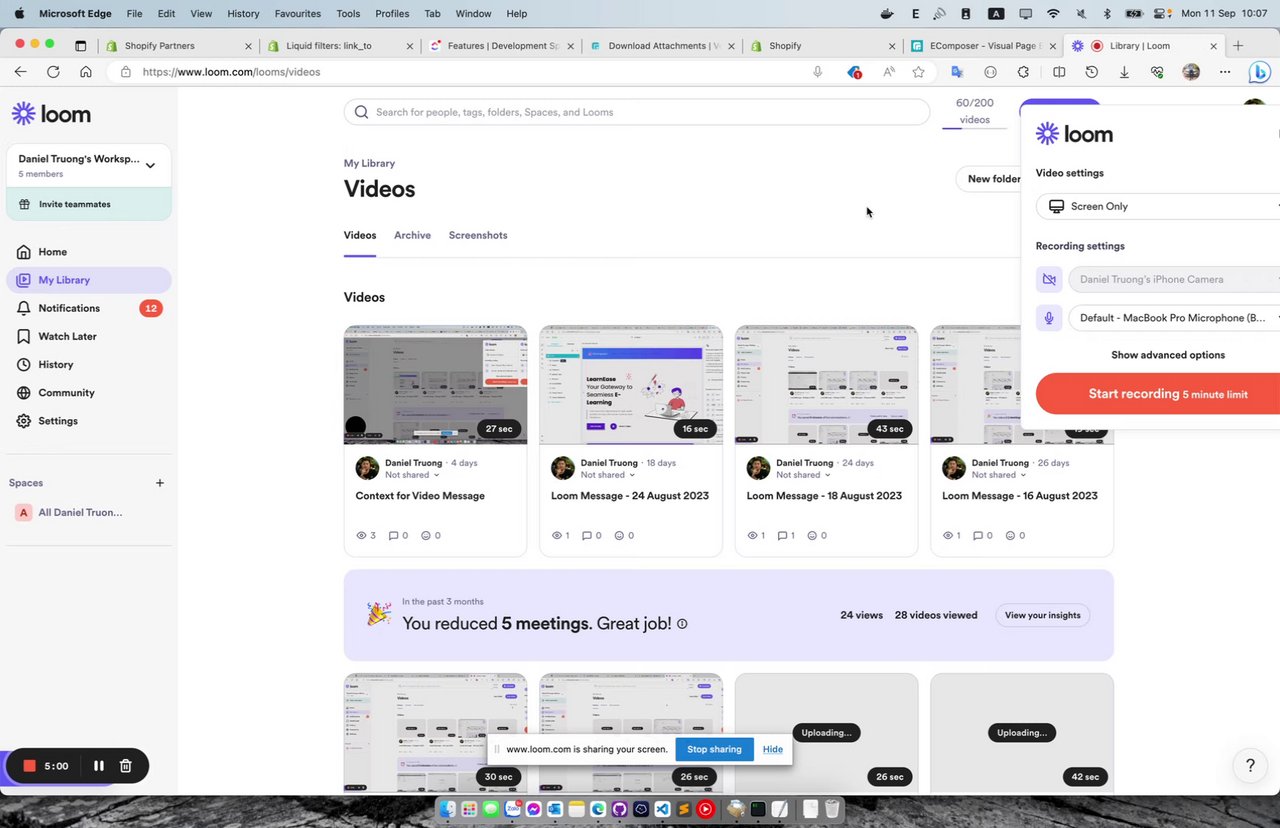Delete the recording with trash icon
1280x828 pixels.
(126, 766)
